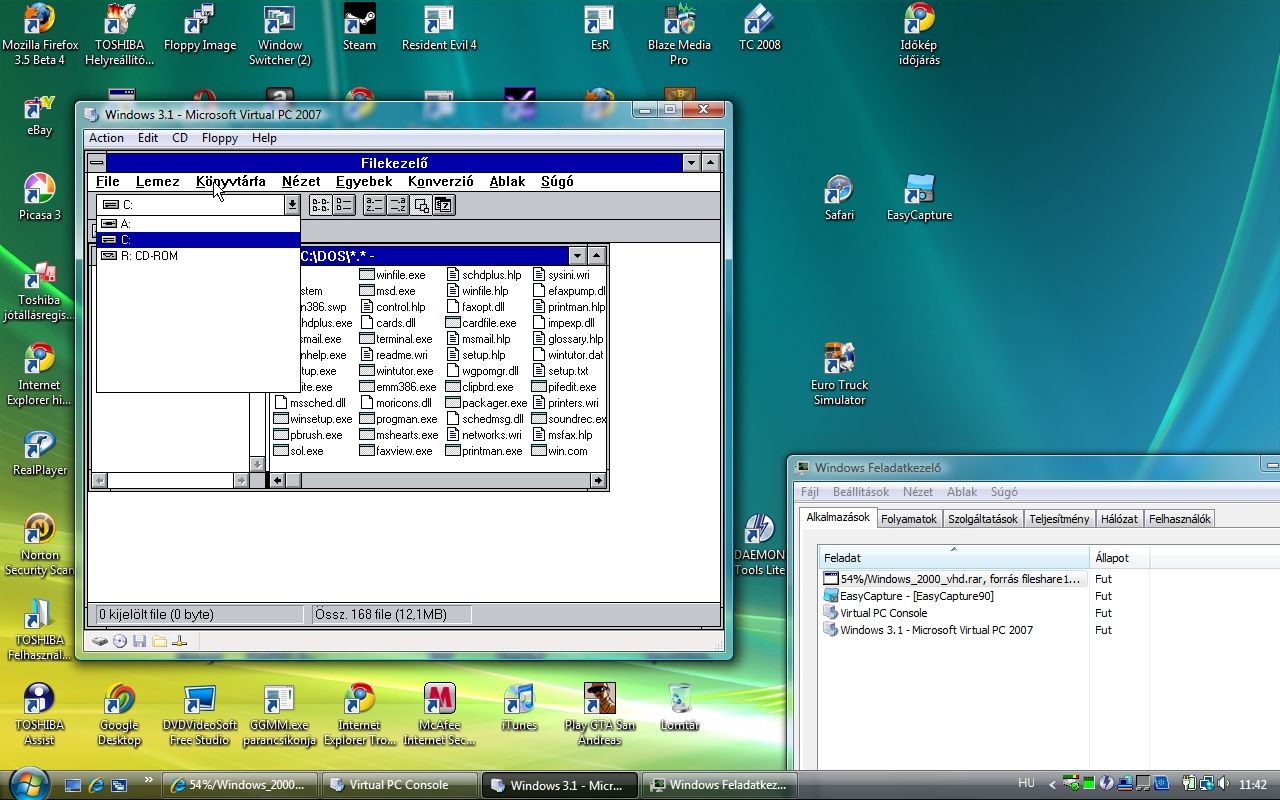Select drive A: in the drive list

198,224
